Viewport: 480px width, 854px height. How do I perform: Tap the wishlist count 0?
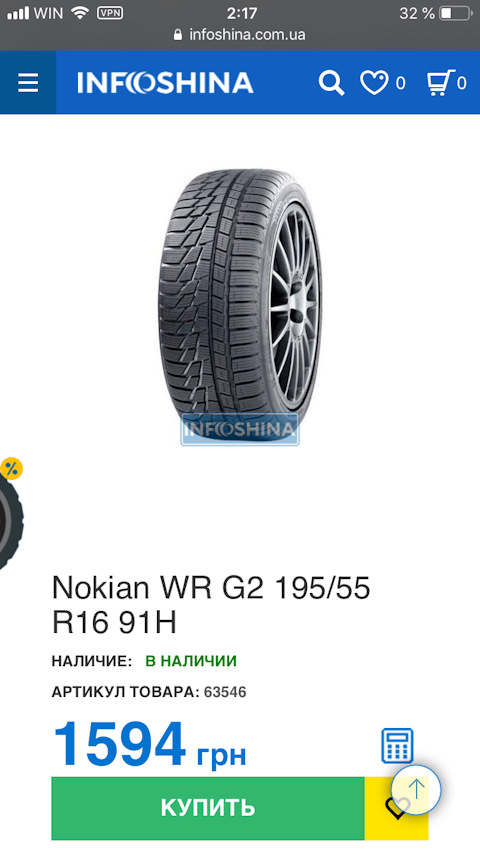coord(400,83)
